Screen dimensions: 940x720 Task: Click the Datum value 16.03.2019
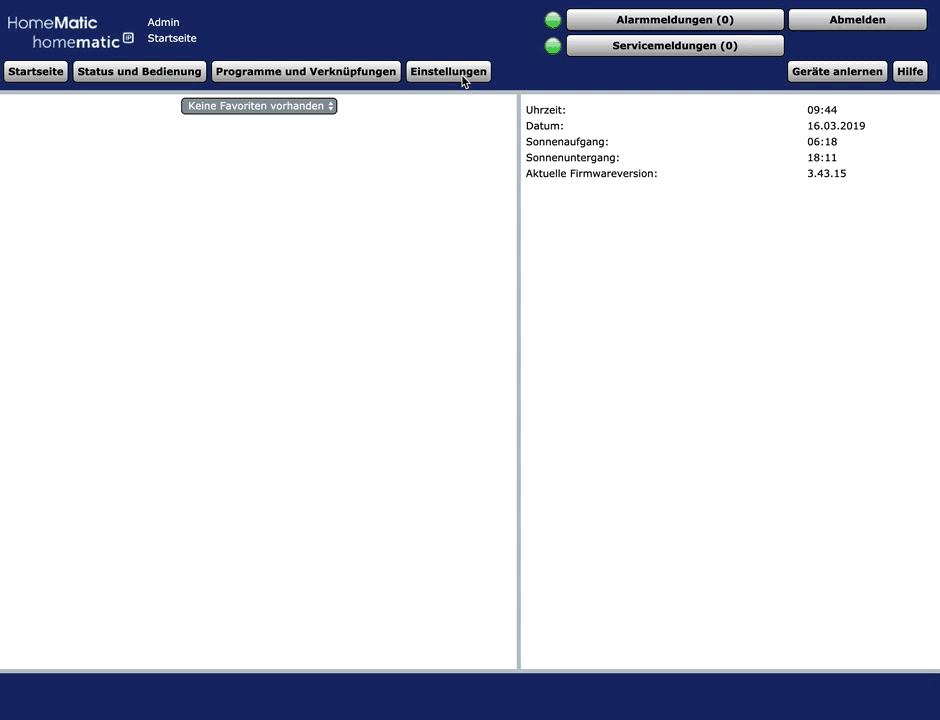pos(835,126)
